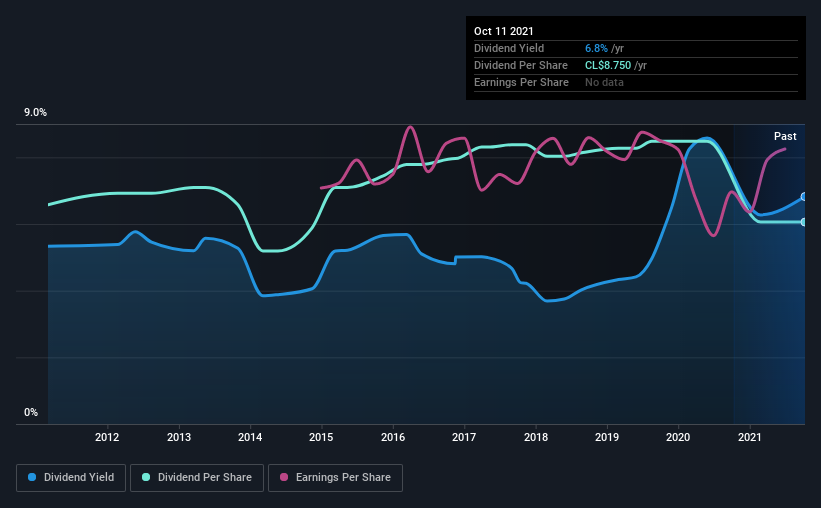Click the Earnings Per Share No data row
This screenshot has height=508, width=821.
pos(636,82)
